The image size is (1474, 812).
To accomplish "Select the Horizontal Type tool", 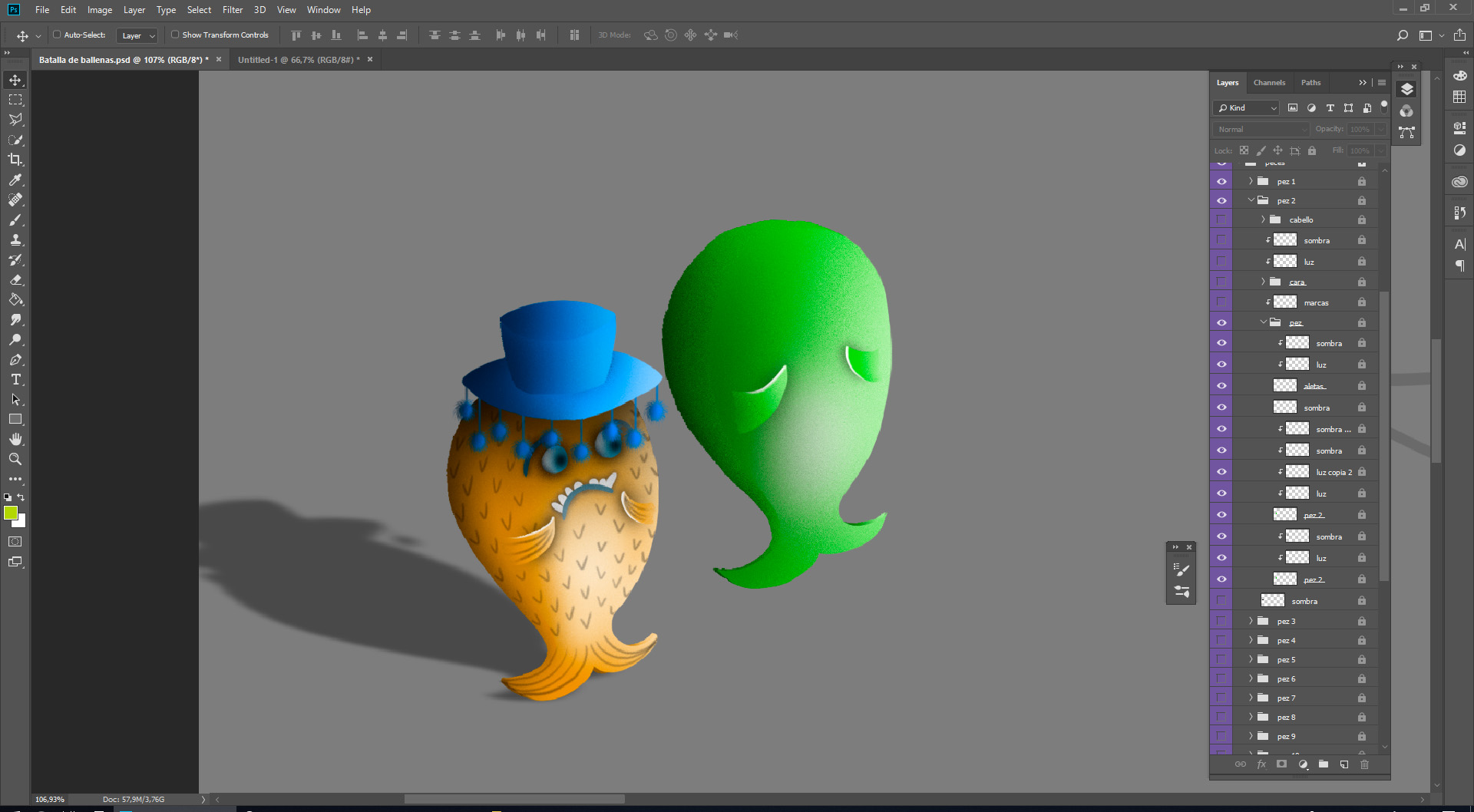I will pos(15,380).
